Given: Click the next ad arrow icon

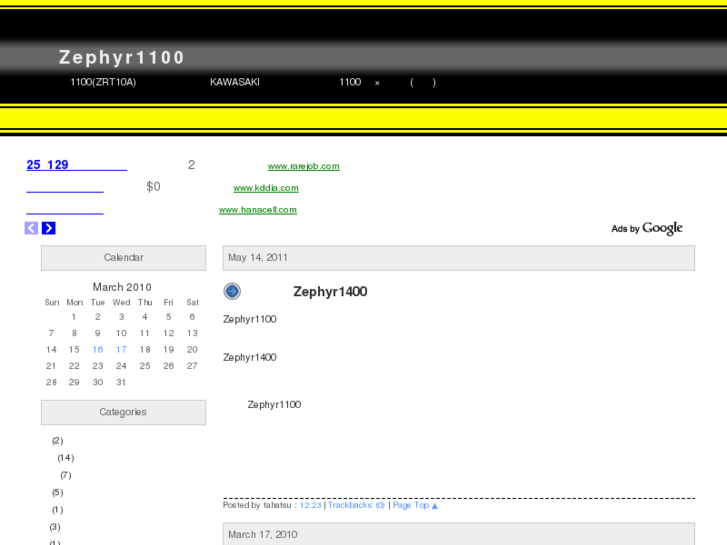Looking at the screenshot, I should pos(49,228).
